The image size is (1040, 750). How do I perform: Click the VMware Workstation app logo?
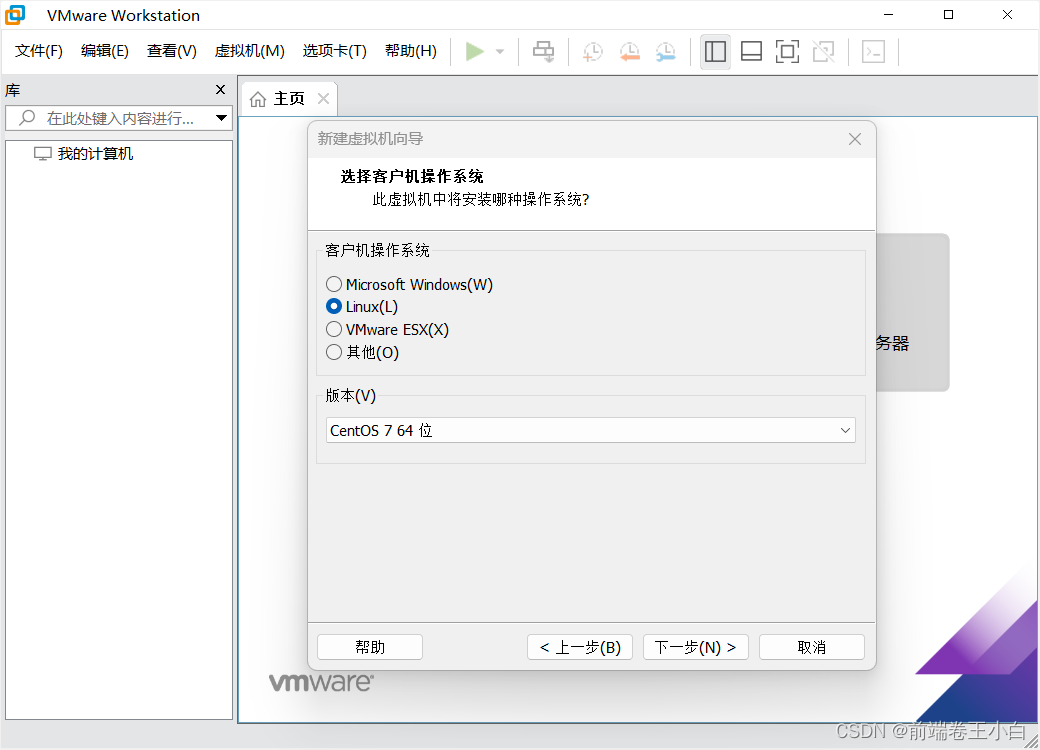point(15,15)
